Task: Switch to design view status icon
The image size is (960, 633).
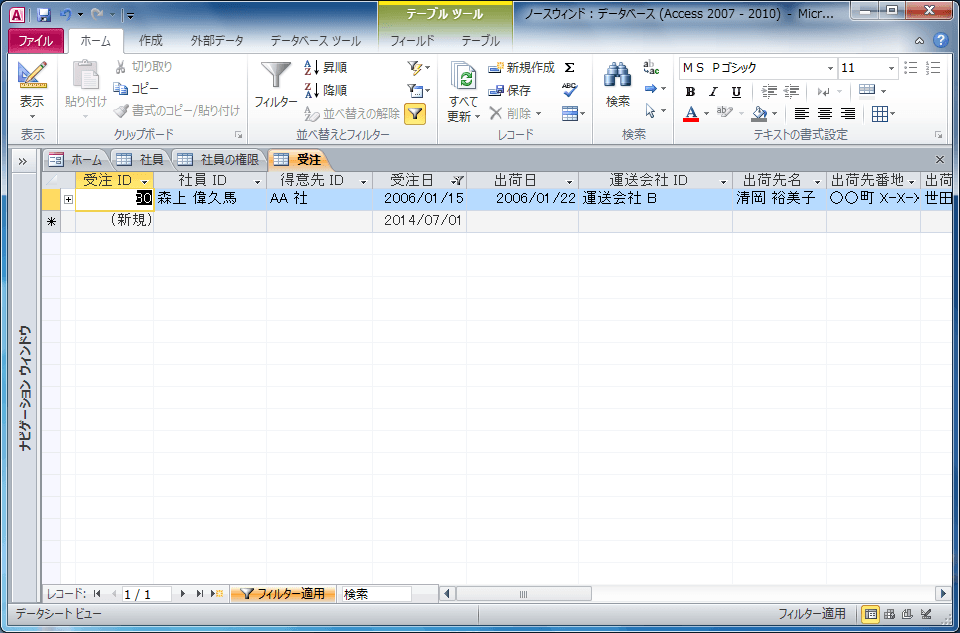Action: coord(926,613)
